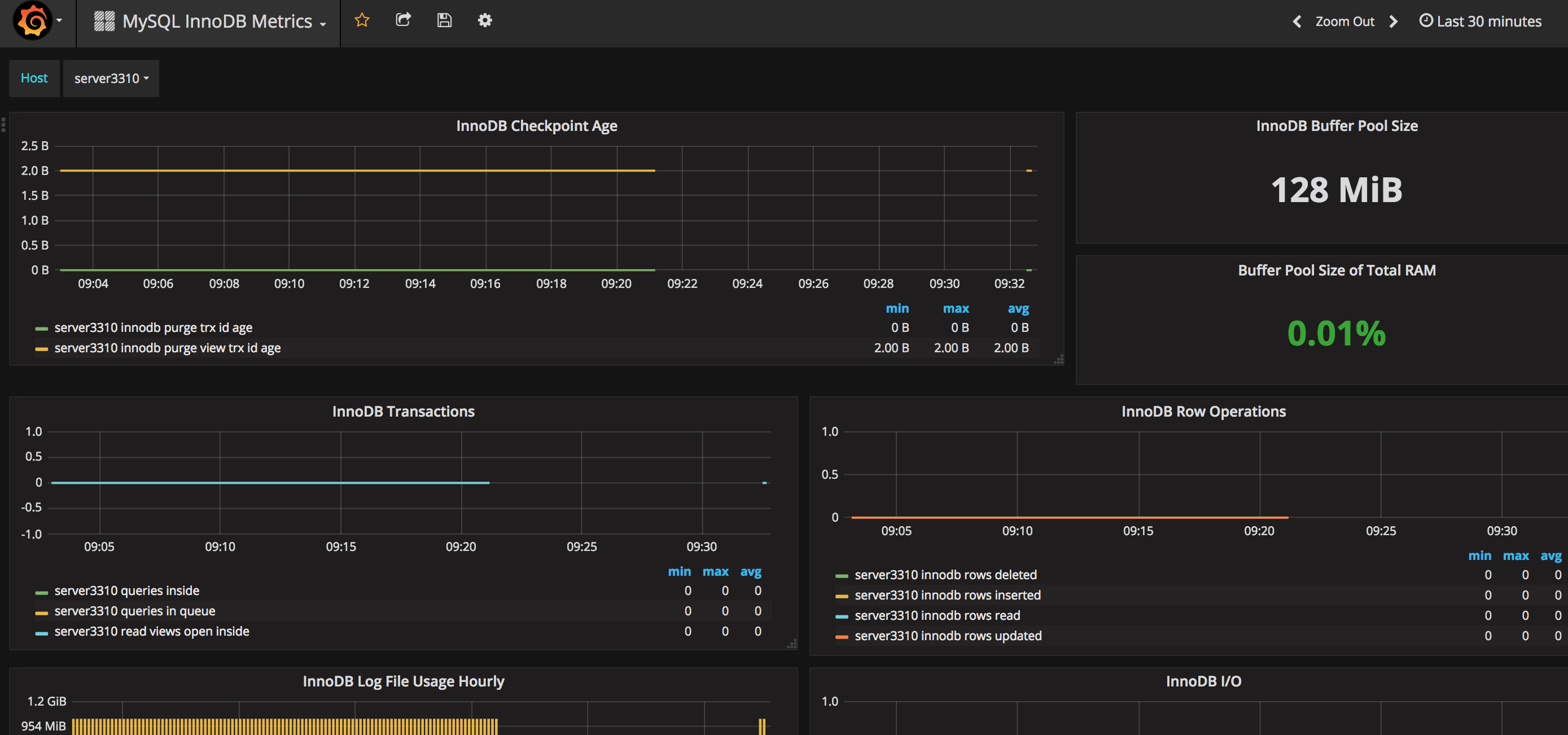
Task: Toggle queries in queue series visibility
Action: [134, 611]
